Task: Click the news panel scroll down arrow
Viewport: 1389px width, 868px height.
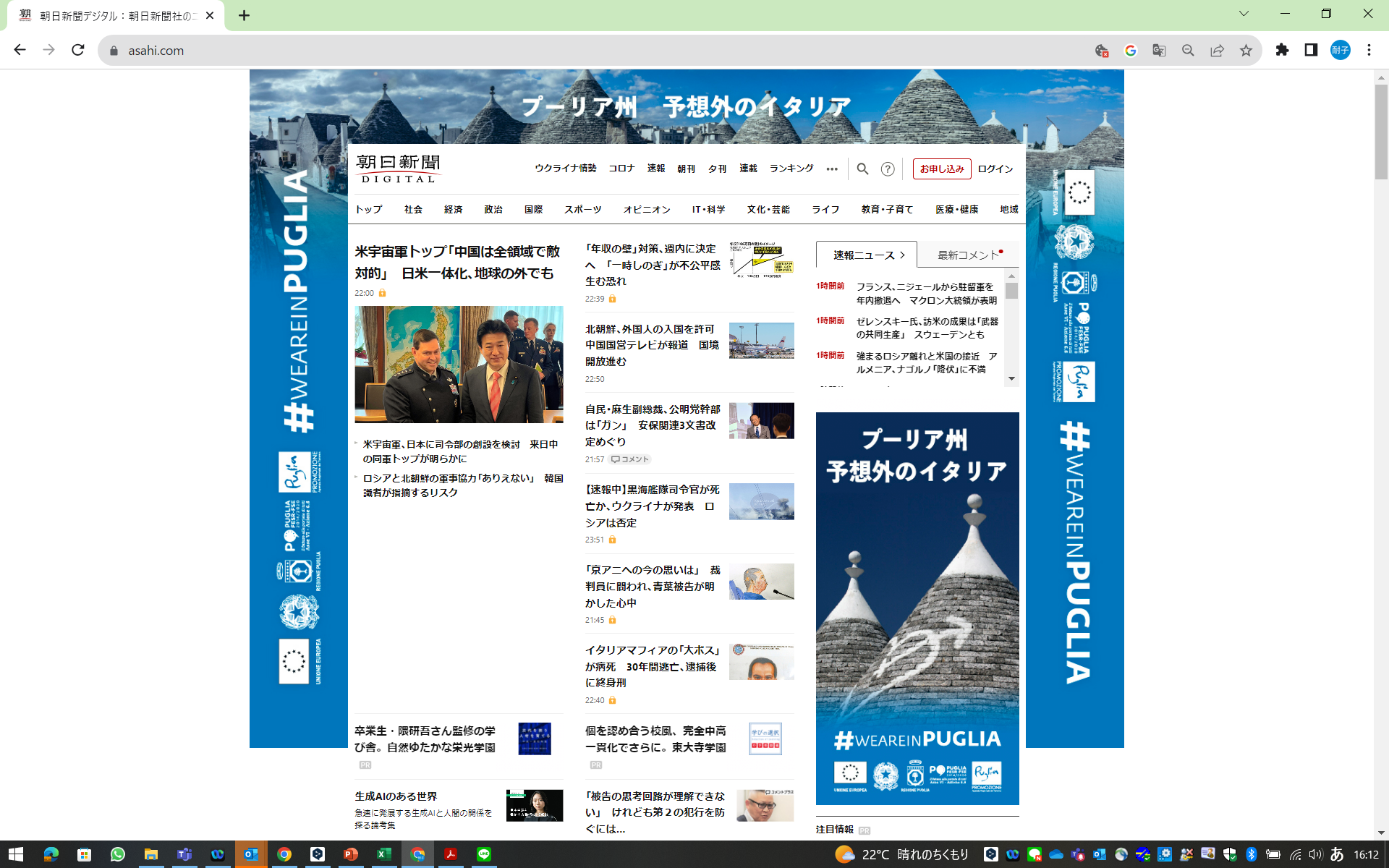Action: tap(1011, 378)
